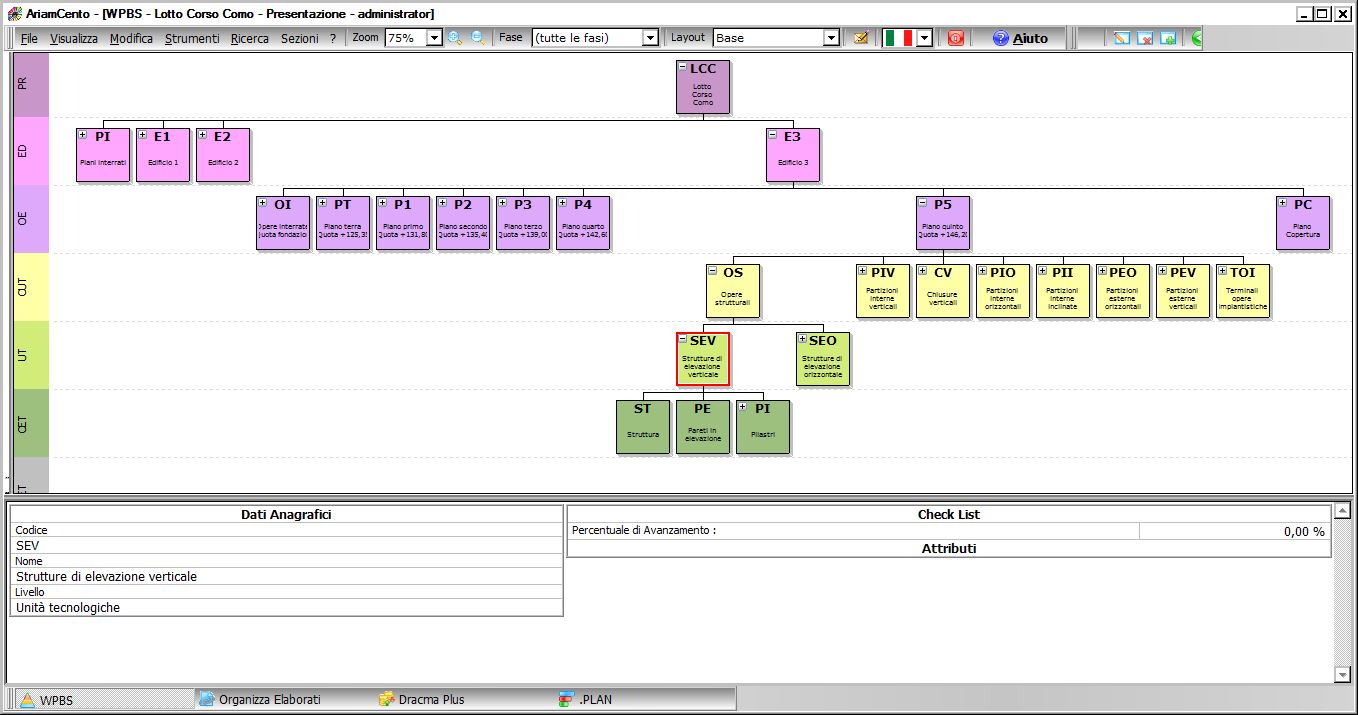Collapse the LCC root node
The width and height of the screenshot is (1358, 715).
coord(682,67)
